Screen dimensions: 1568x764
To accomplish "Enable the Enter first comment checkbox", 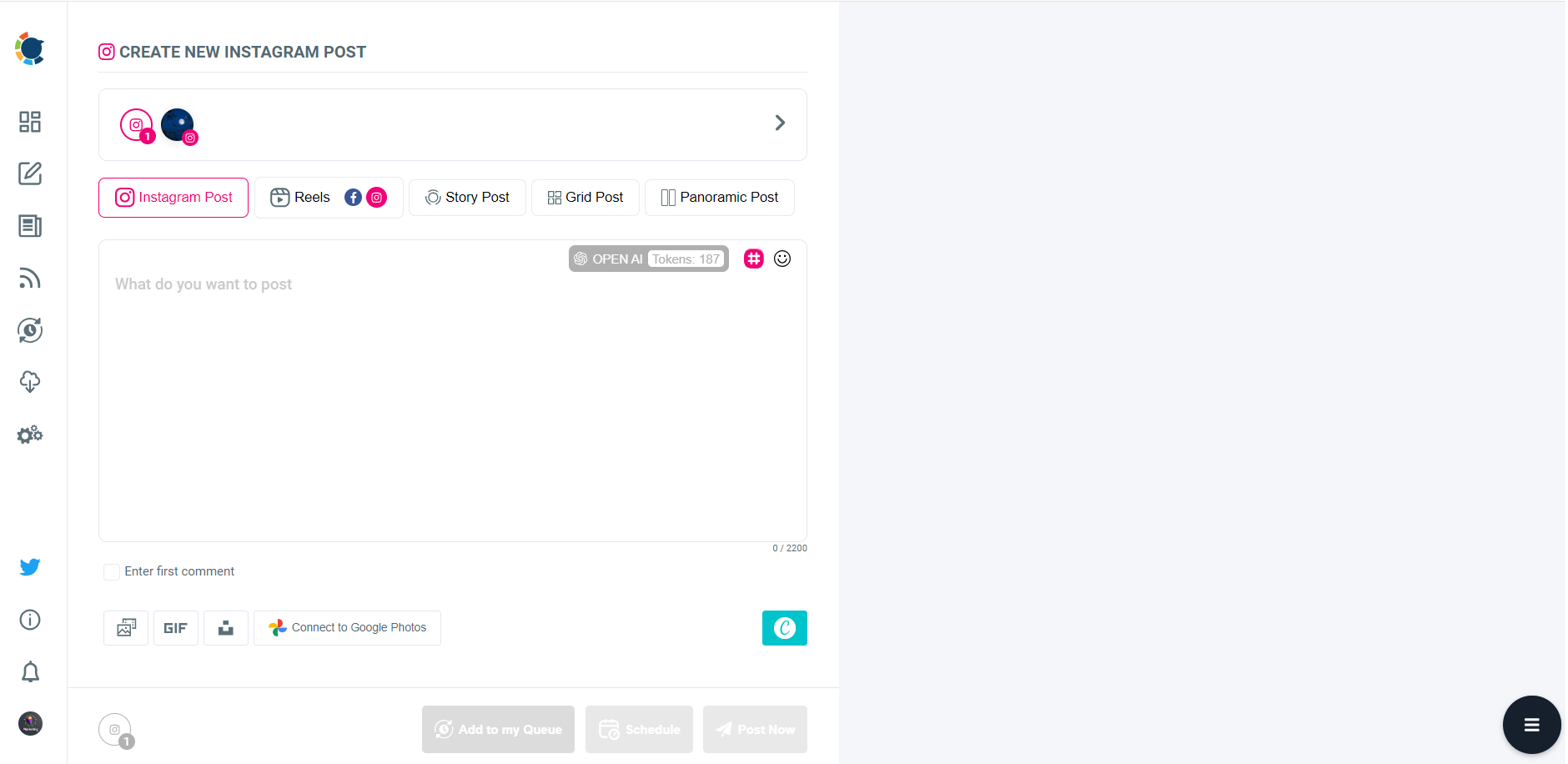I will [x=112, y=571].
